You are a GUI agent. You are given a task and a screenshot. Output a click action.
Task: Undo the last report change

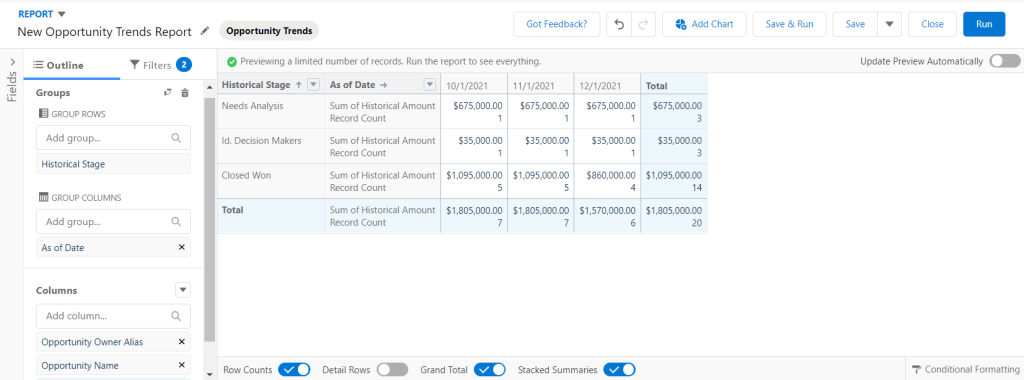(619, 24)
